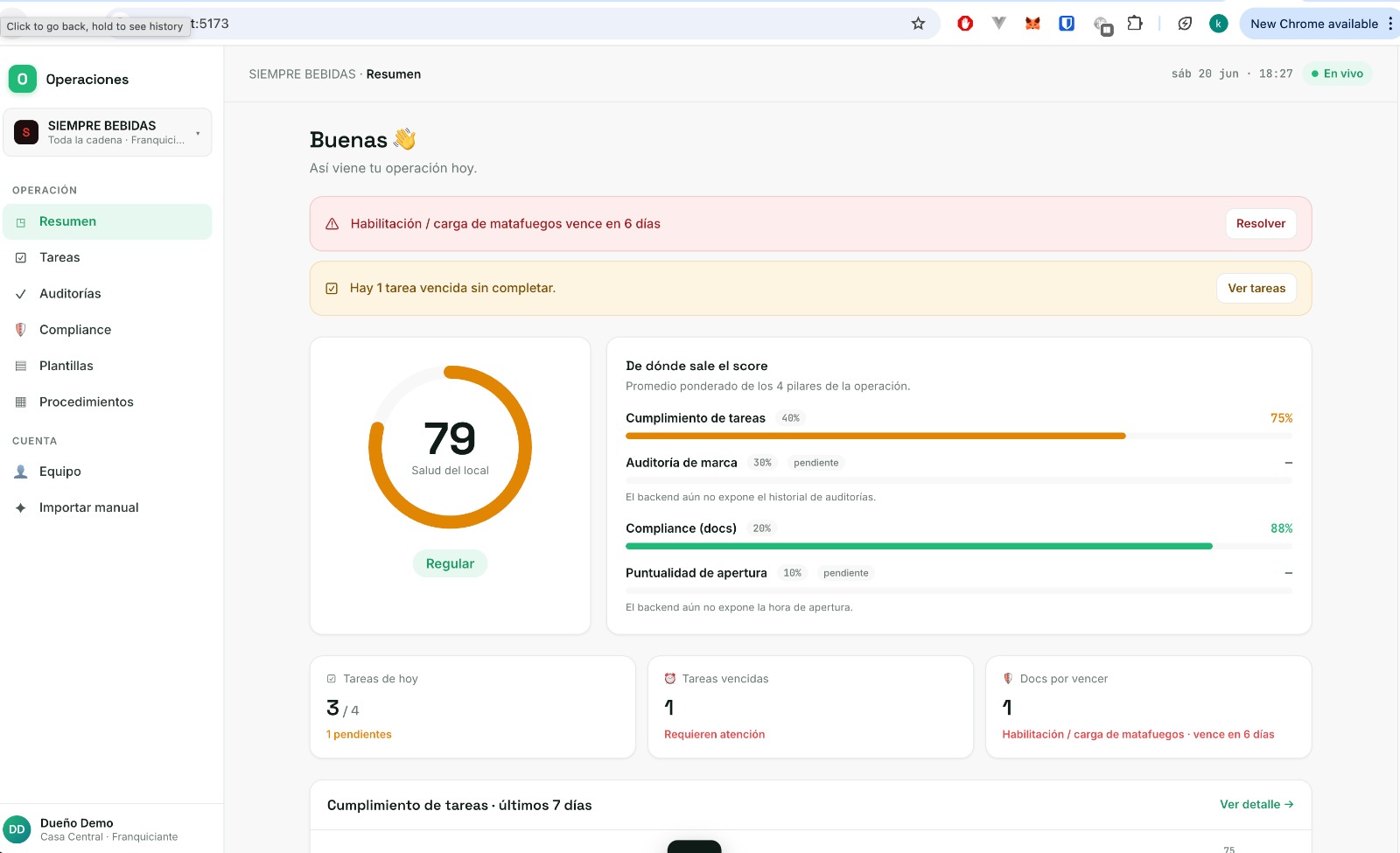
Task: Click the Chrome profile avatar k
Action: (1218, 24)
